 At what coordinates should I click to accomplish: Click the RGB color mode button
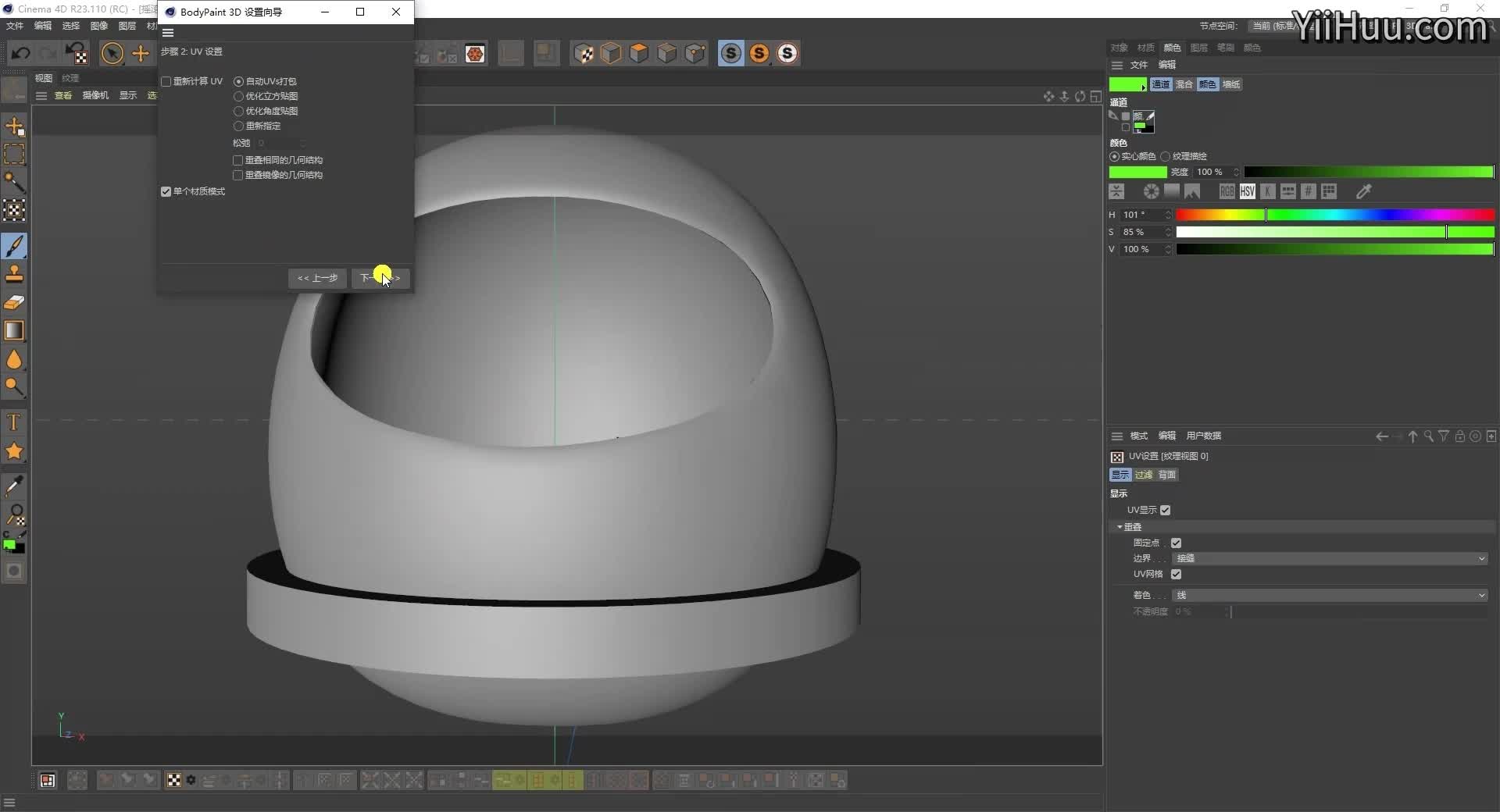pos(1227,191)
